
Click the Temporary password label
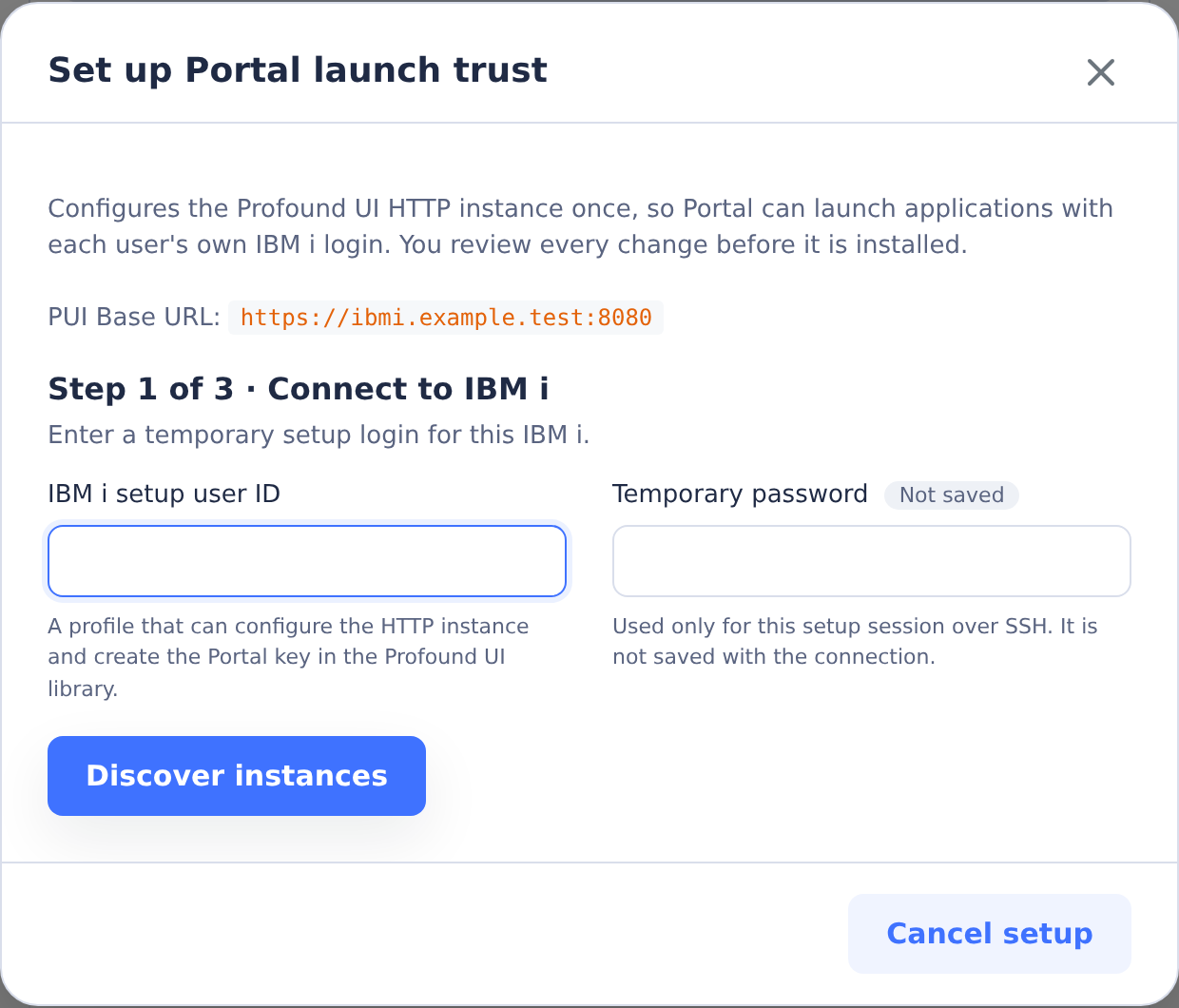[740, 494]
